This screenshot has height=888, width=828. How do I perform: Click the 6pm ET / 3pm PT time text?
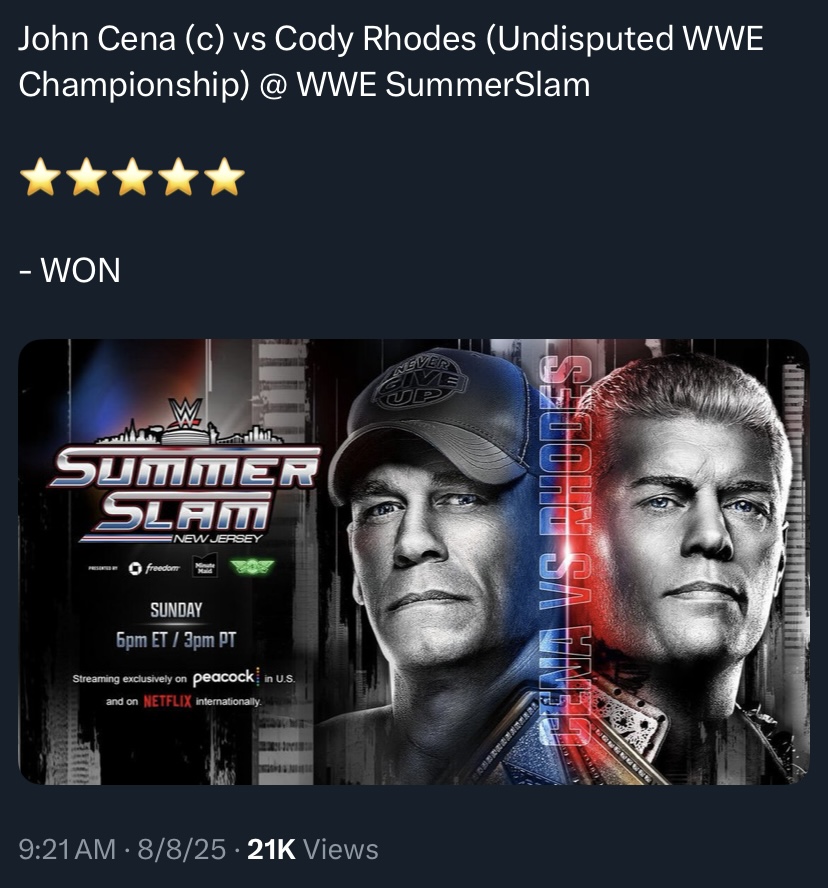[176, 640]
